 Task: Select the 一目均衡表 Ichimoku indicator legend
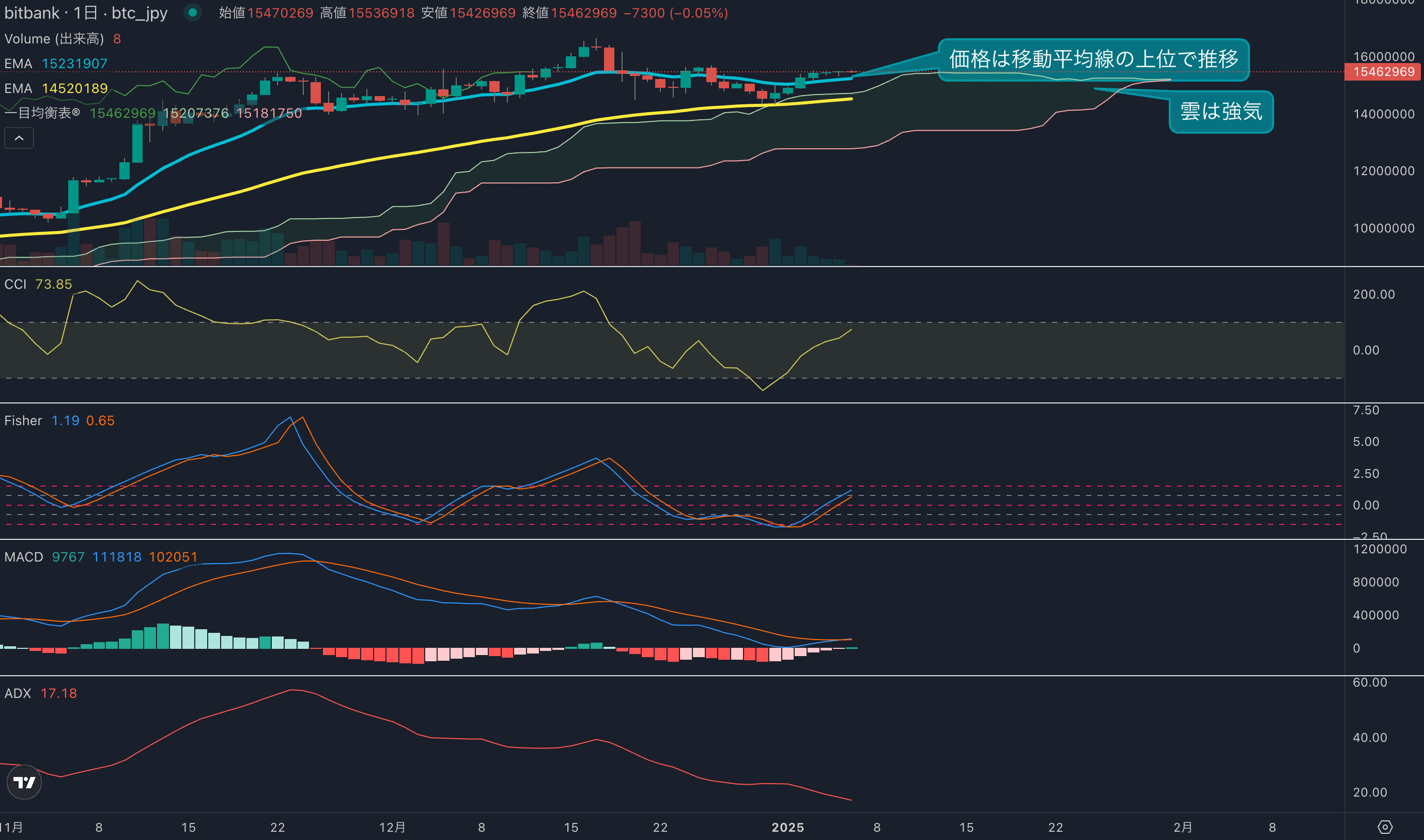tap(42, 113)
